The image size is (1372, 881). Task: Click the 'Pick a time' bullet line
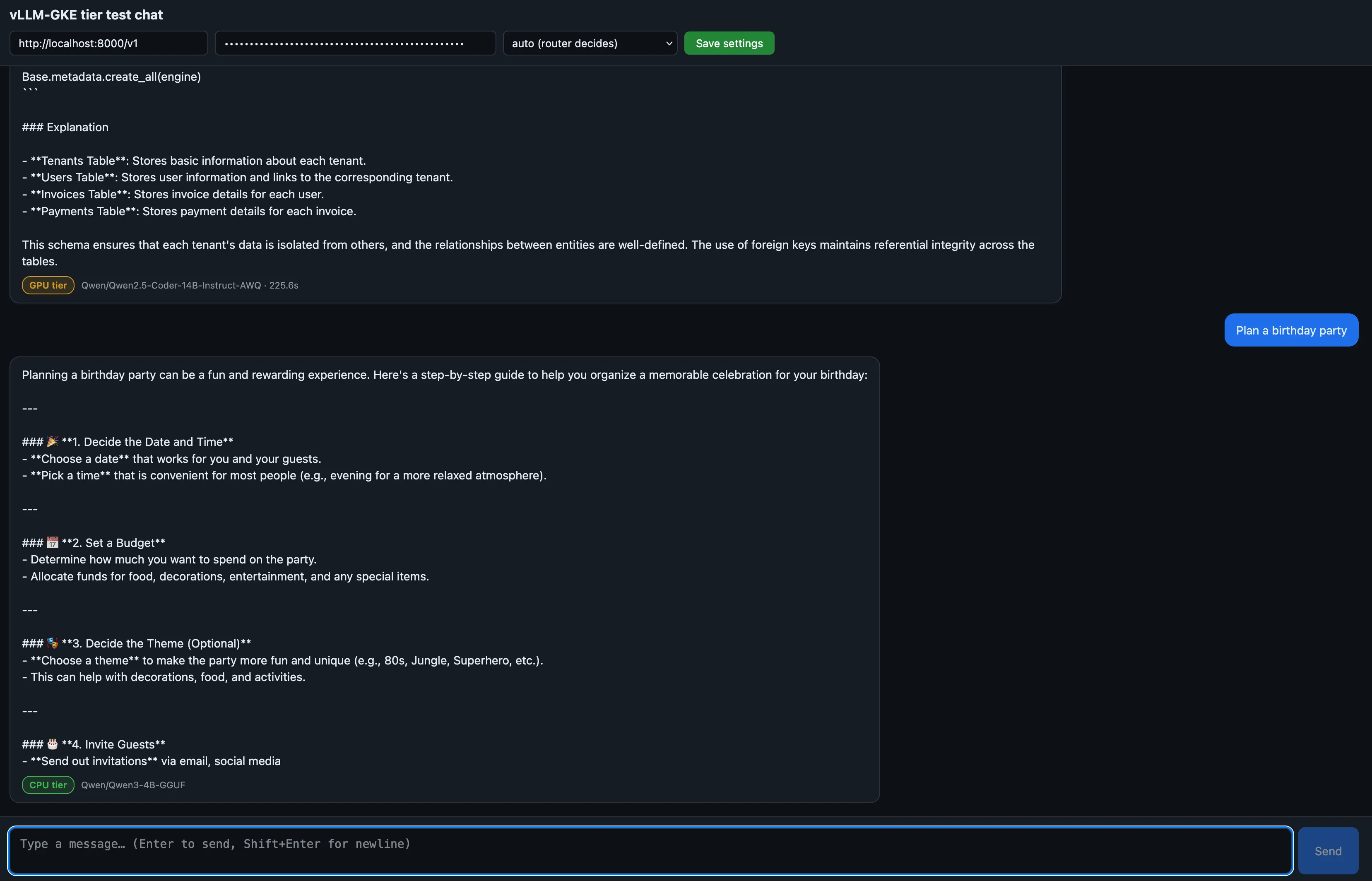pyautogui.click(x=284, y=475)
